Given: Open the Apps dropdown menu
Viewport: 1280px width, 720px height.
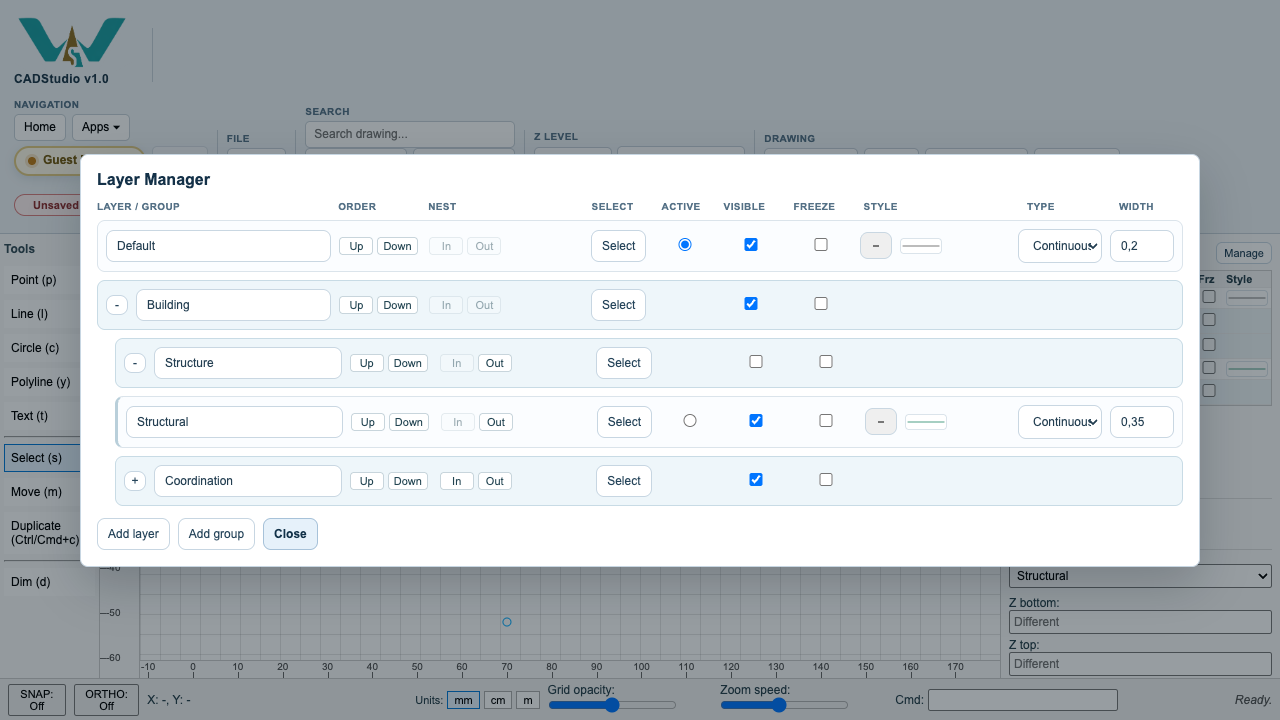Looking at the screenshot, I should coord(101,127).
